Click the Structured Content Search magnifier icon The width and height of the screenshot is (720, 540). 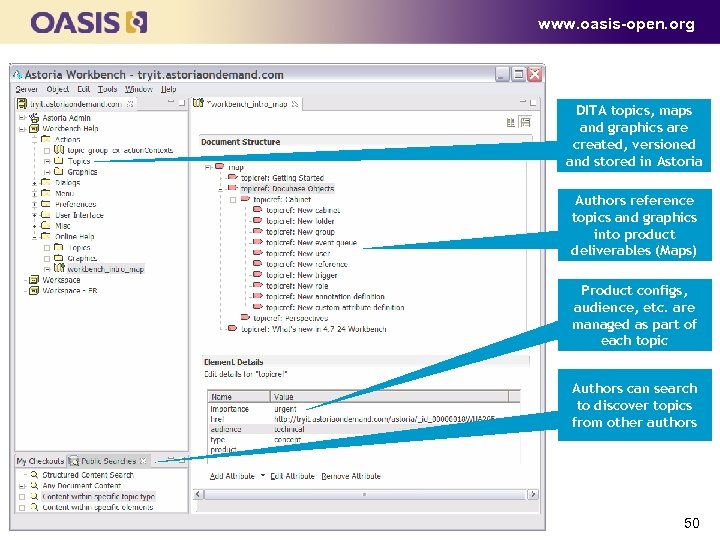[34, 475]
